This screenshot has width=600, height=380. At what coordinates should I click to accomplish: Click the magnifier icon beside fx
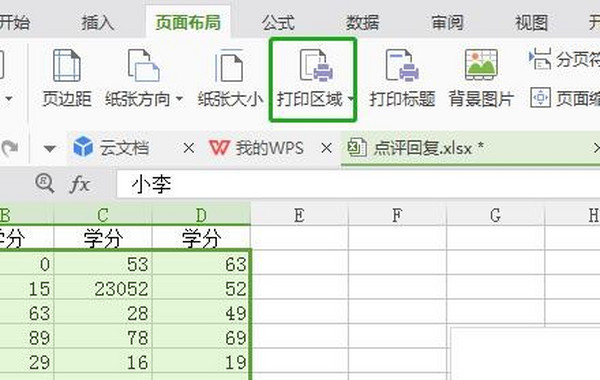(44, 183)
